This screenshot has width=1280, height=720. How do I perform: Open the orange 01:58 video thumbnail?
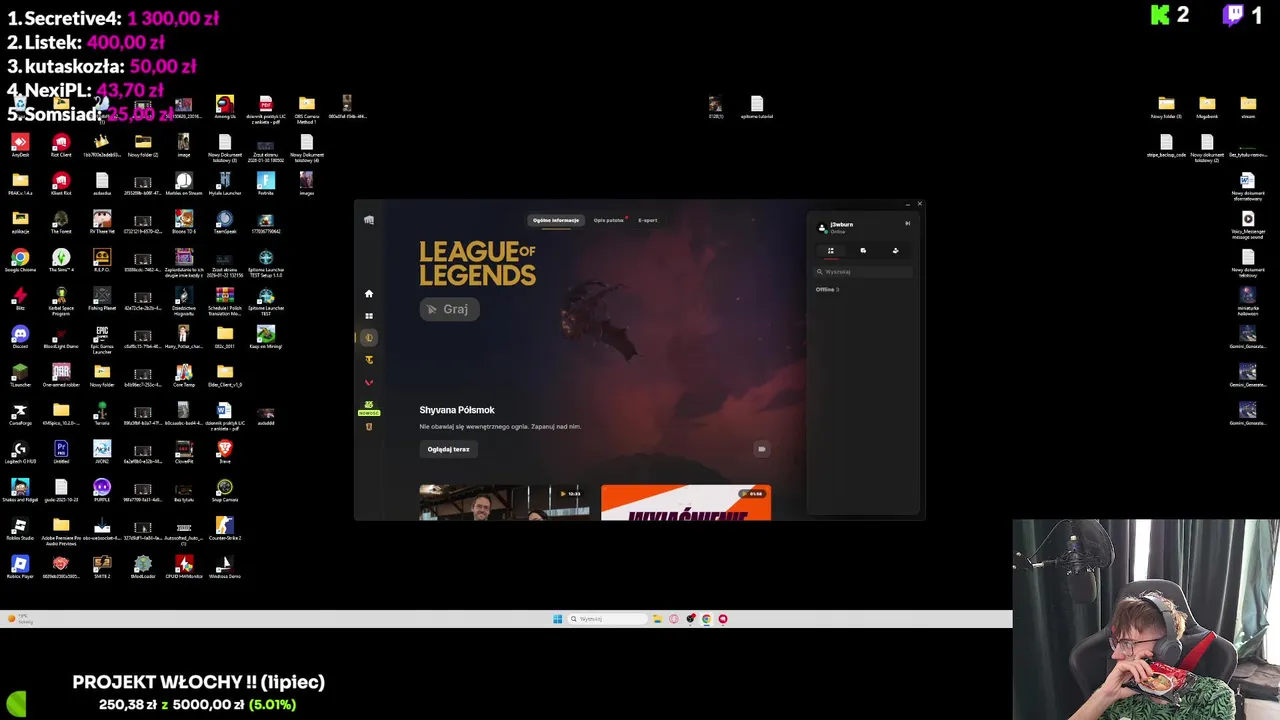(x=686, y=502)
